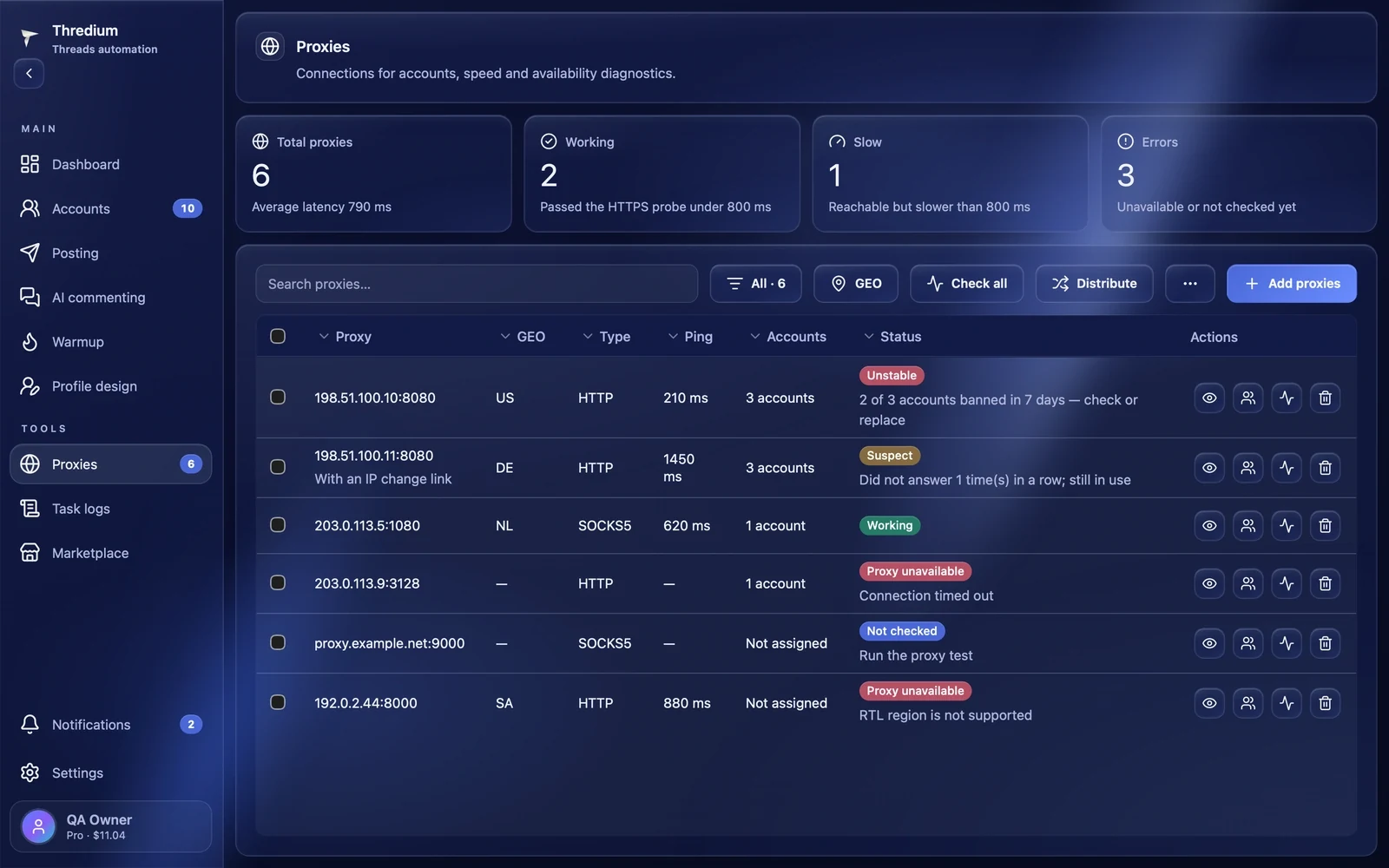
Task: Open the AI commenting section
Action: click(111, 298)
